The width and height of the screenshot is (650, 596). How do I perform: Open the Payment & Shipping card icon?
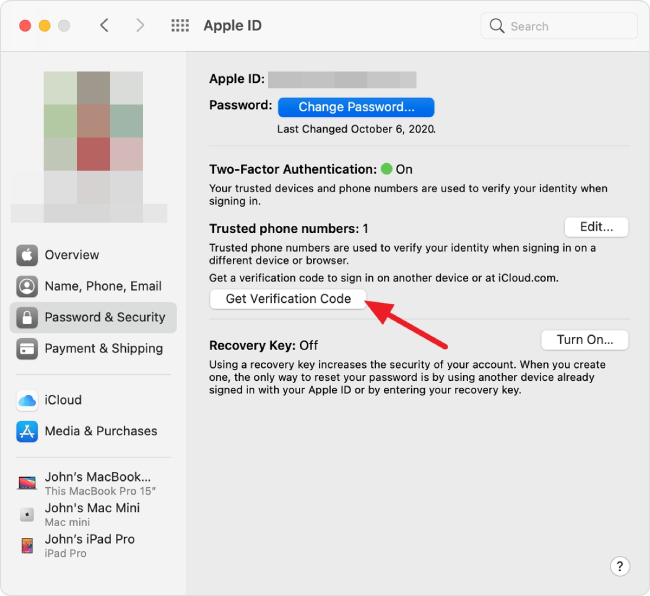[x=27, y=348]
